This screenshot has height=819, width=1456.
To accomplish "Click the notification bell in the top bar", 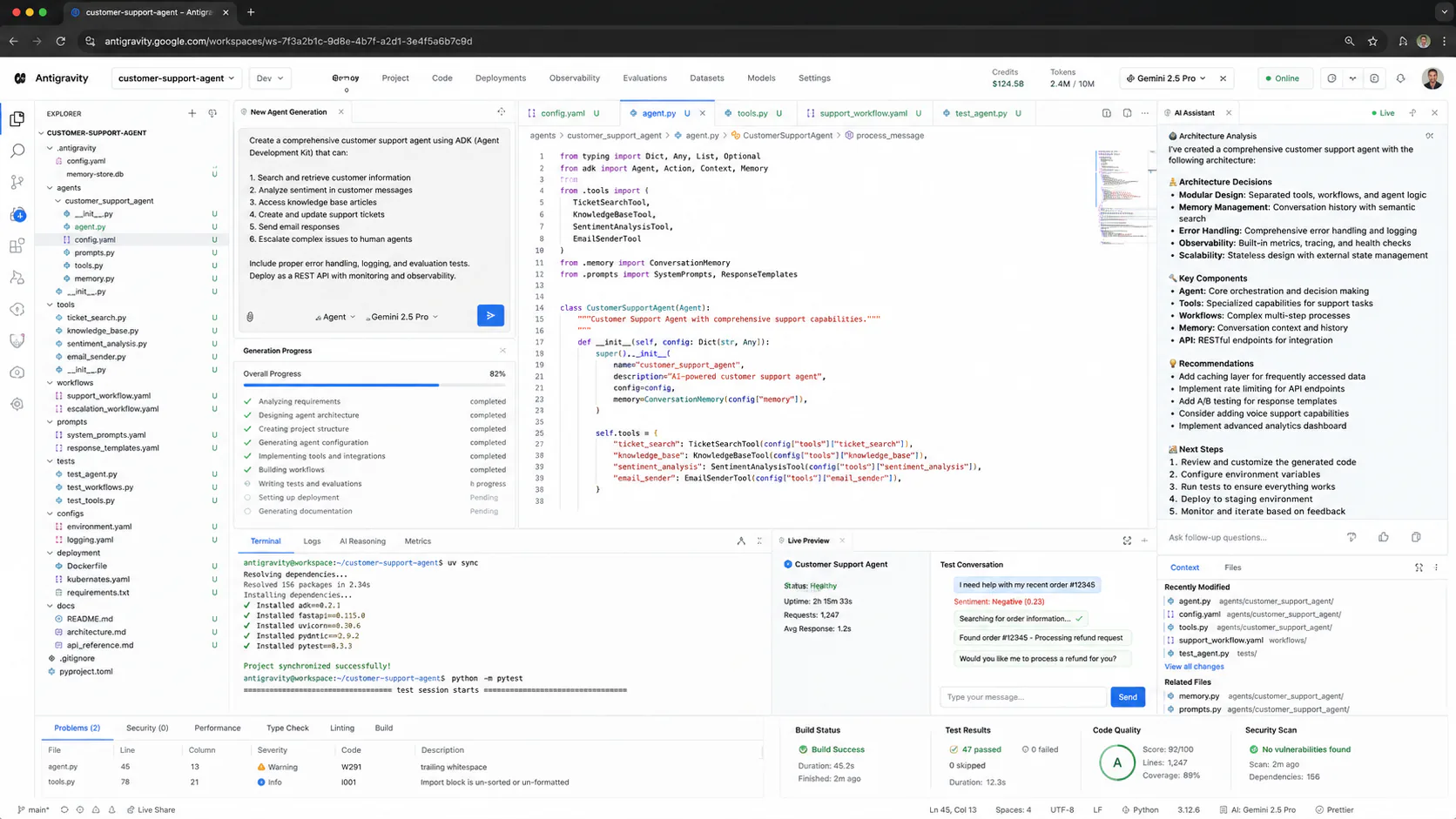I will tap(1400, 78).
